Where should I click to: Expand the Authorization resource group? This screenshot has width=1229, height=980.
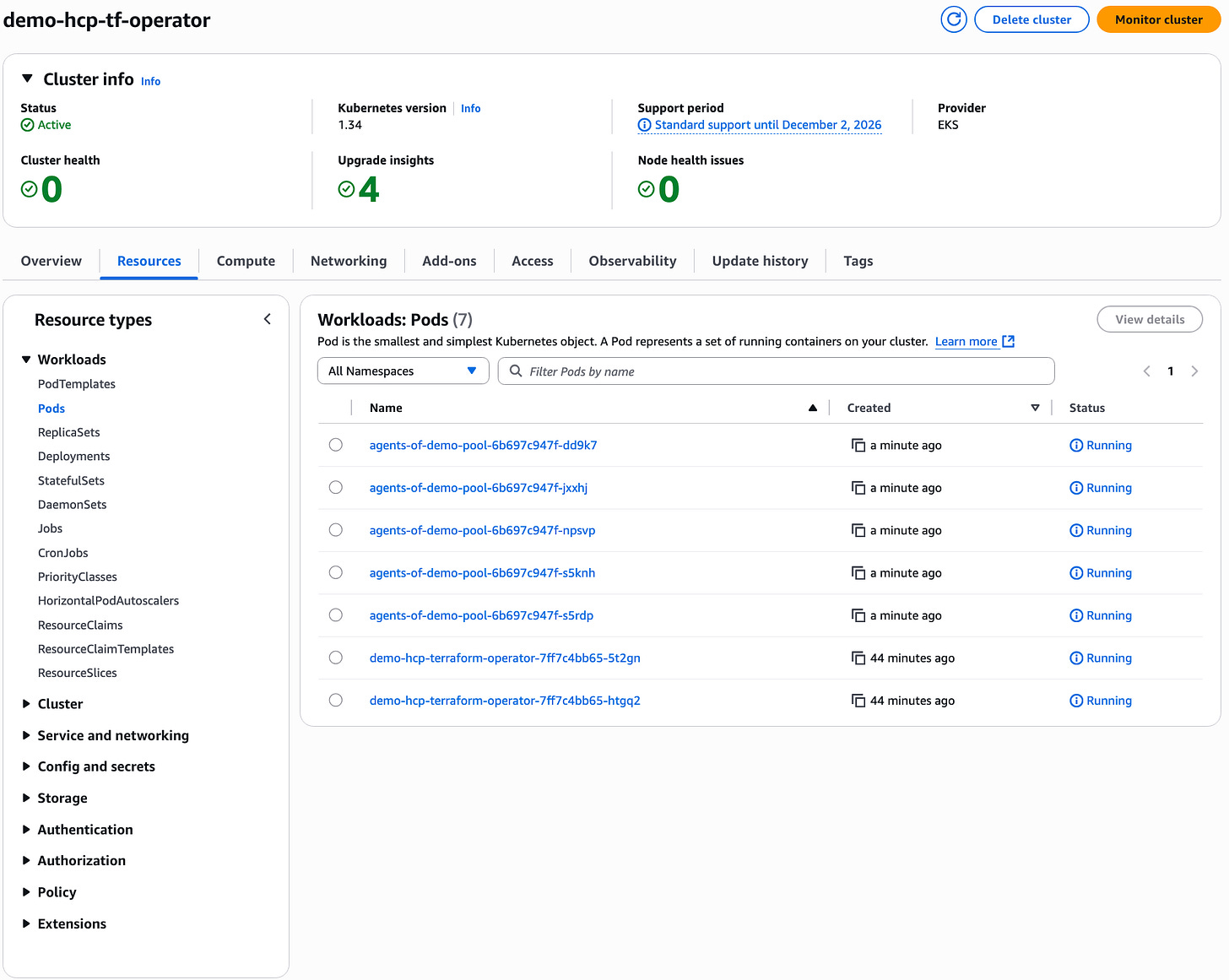(26, 860)
